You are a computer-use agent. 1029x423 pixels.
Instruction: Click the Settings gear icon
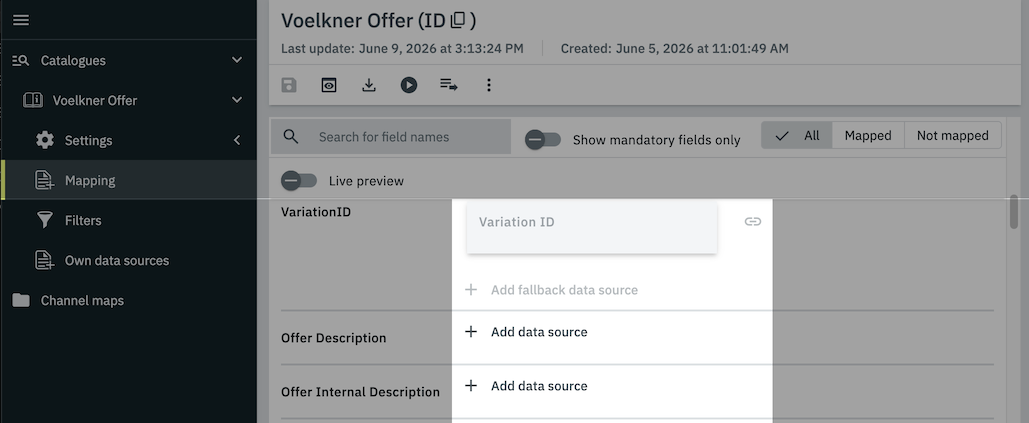[x=45, y=140]
